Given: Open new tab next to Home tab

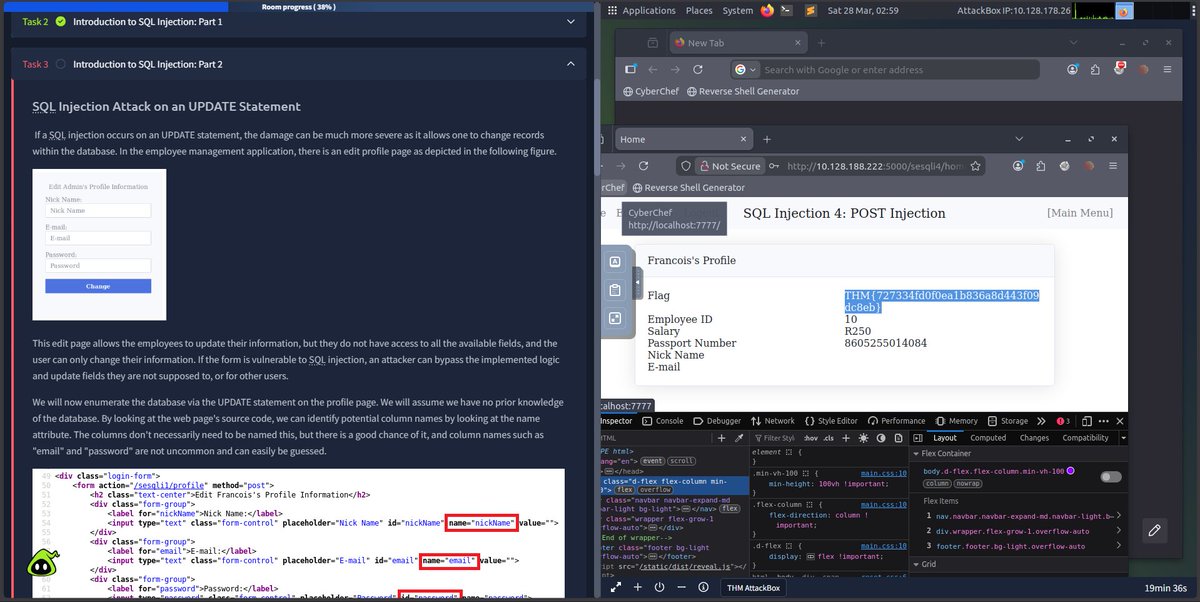Looking at the screenshot, I should 767,140.
